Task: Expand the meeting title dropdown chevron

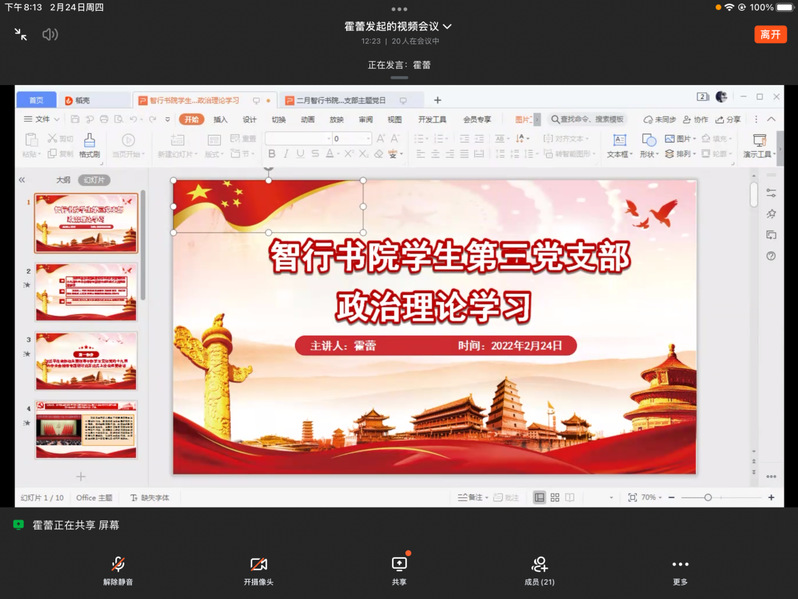Action: (448, 26)
